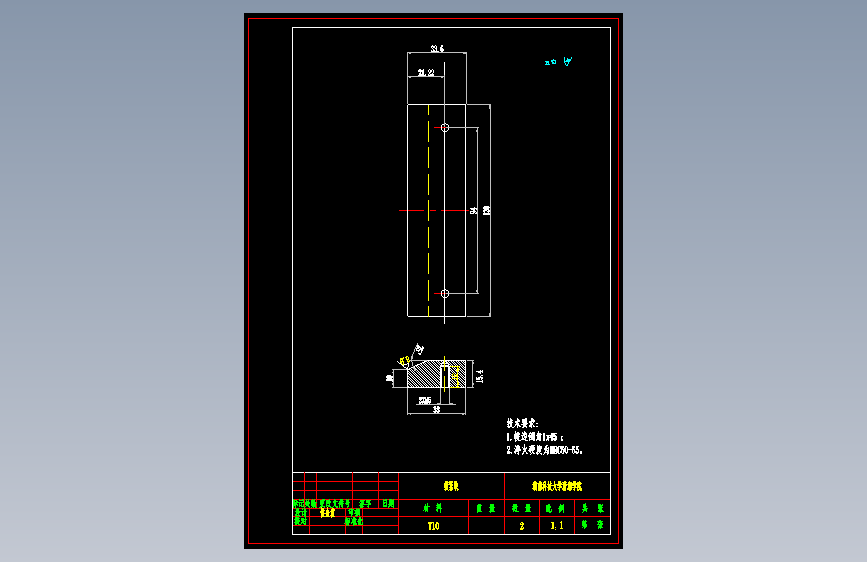This screenshot has height=562, width=867.
Task: Click the lower hole circle in plan view
Action: point(445,294)
